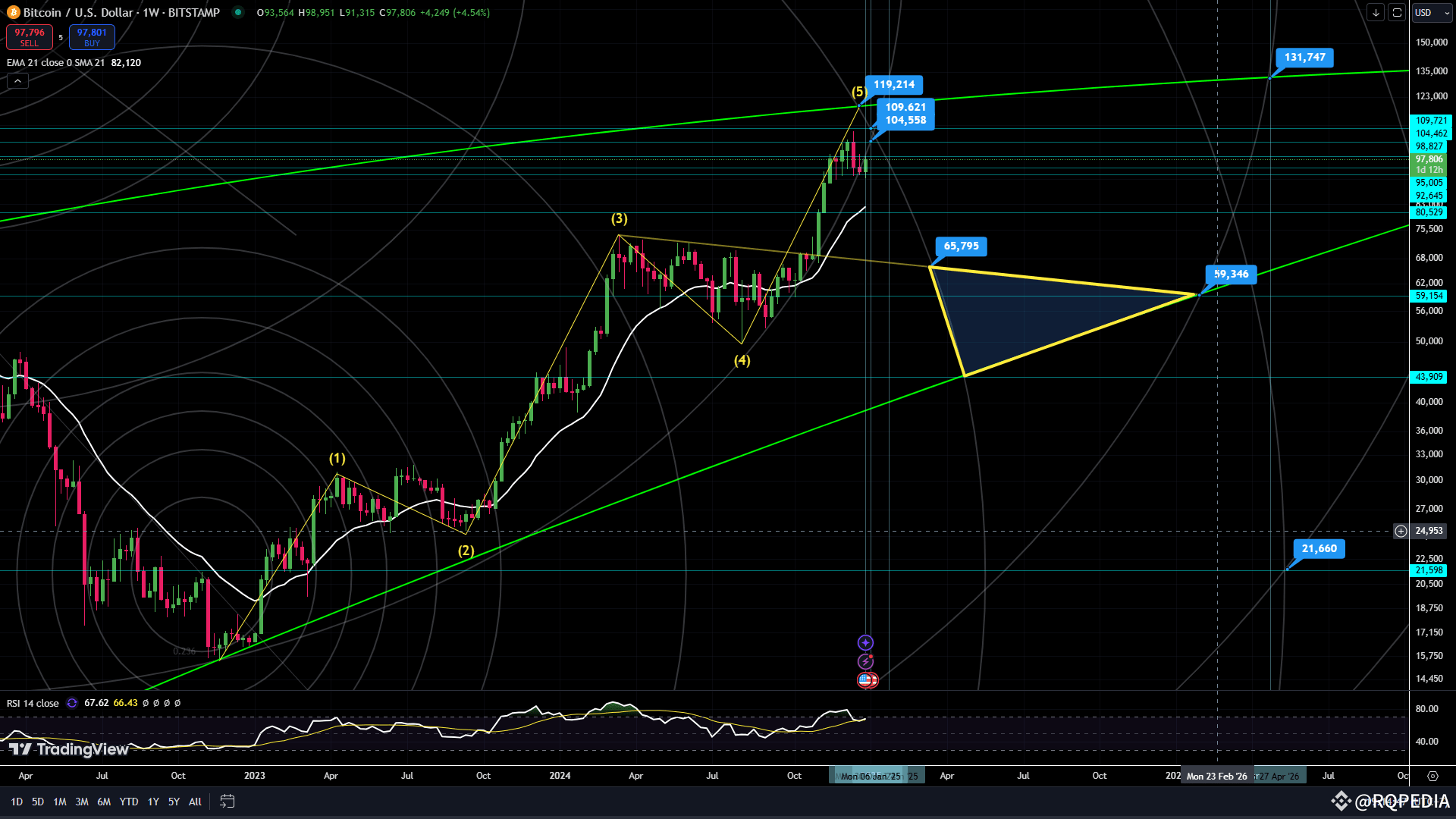Viewport: 1456px width, 819px height.
Task: Select the All time range
Action: click(x=195, y=802)
